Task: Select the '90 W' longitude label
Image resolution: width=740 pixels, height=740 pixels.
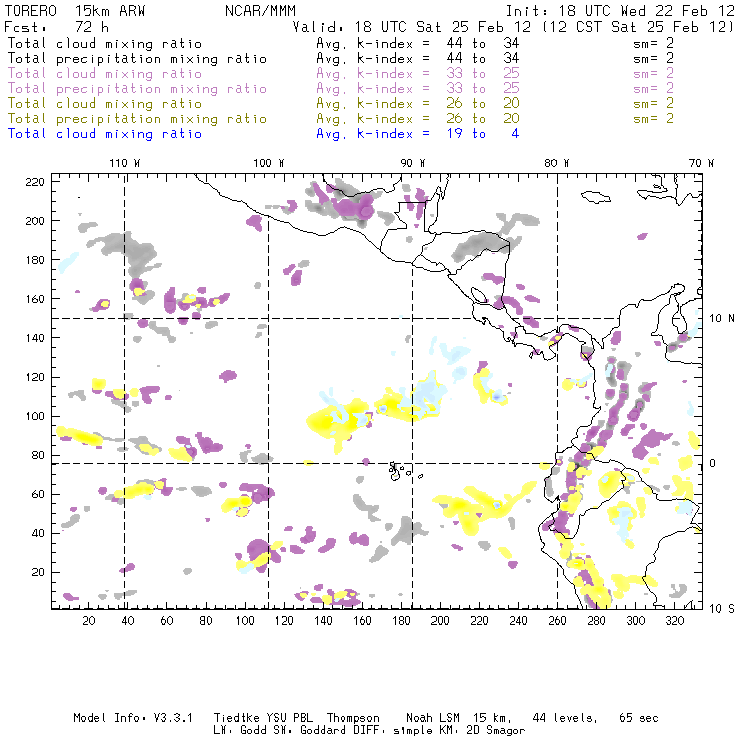Action: tap(413, 163)
